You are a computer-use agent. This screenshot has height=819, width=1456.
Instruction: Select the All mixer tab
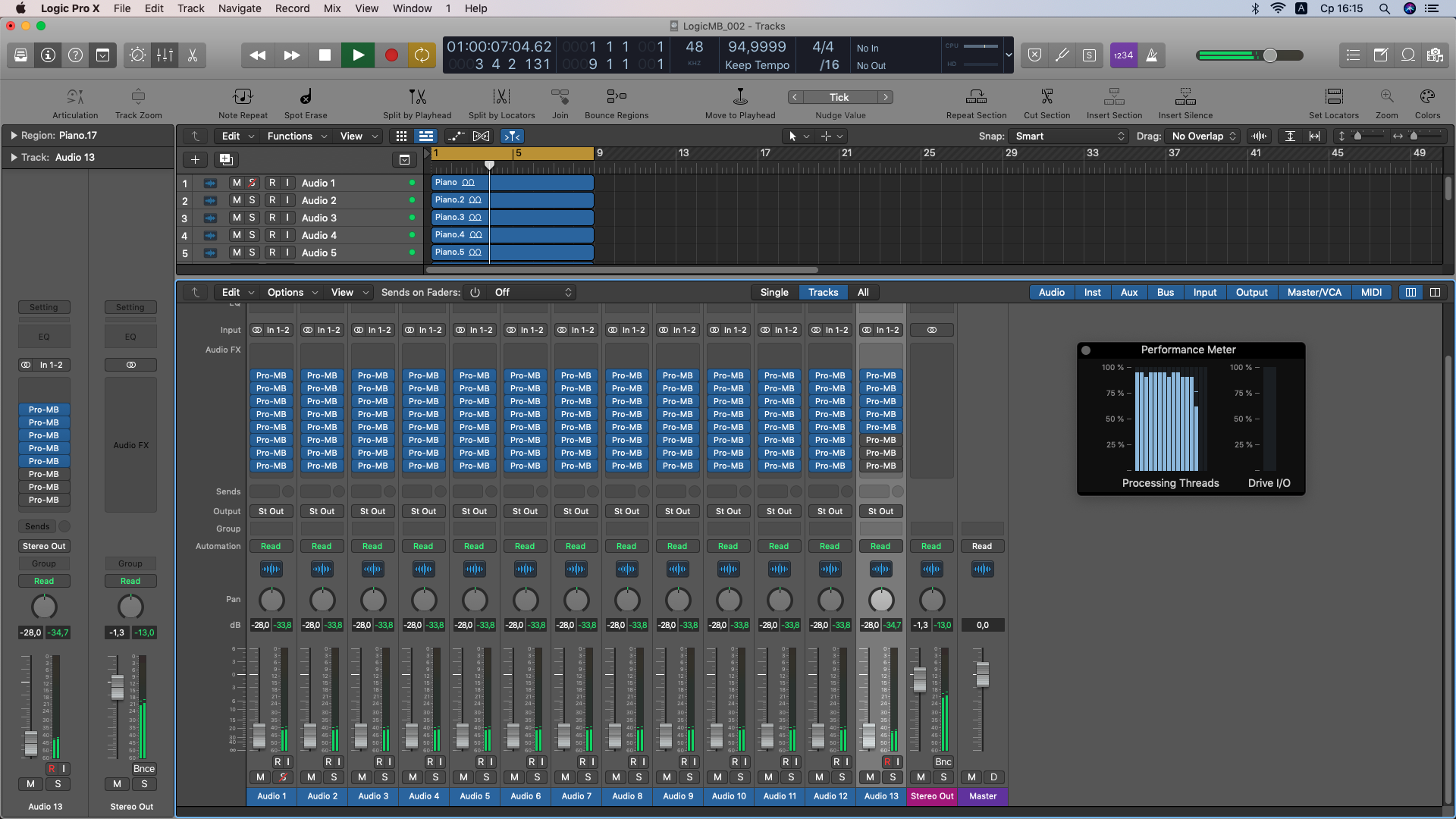[x=863, y=293]
